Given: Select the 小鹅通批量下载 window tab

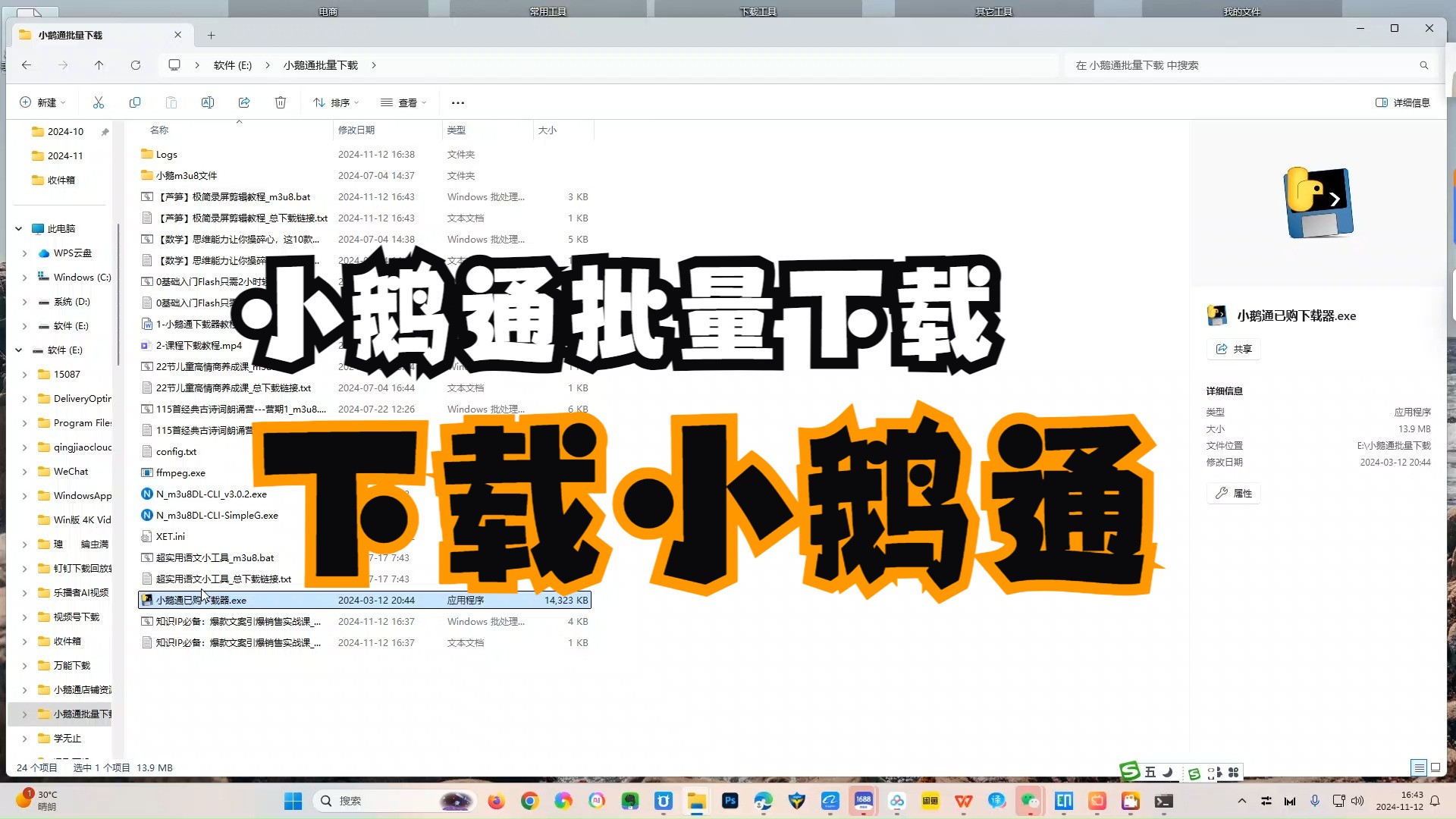Looking at the screenshot, I should pyautogui.click(x=101, y=35).
